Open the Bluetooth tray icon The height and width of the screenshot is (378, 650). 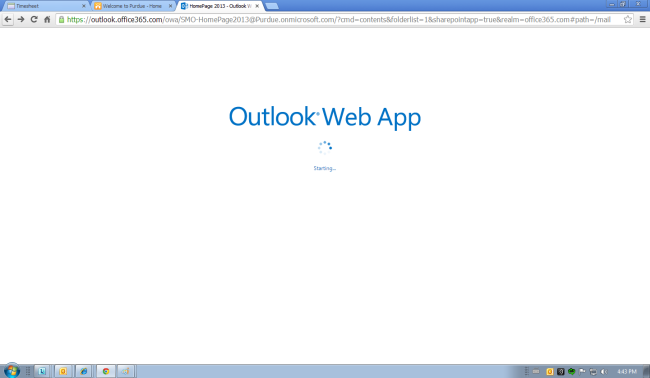tap(560, 371)
